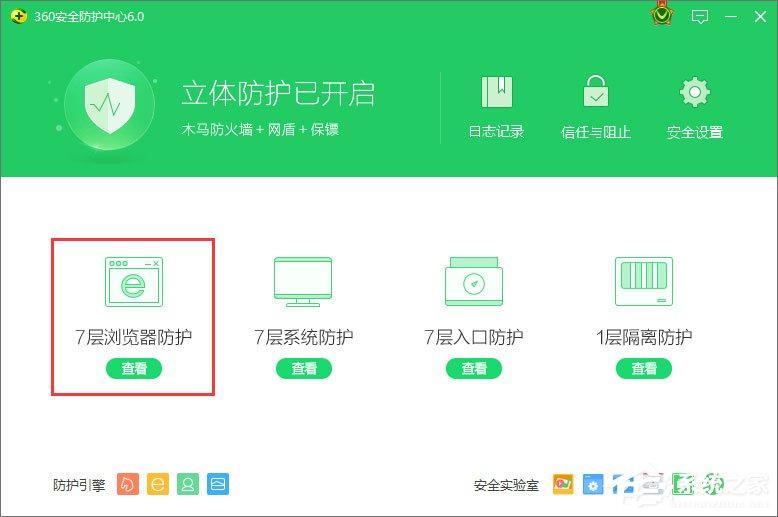View 7层浏览器防护 details with 查看

click(134, 369)
